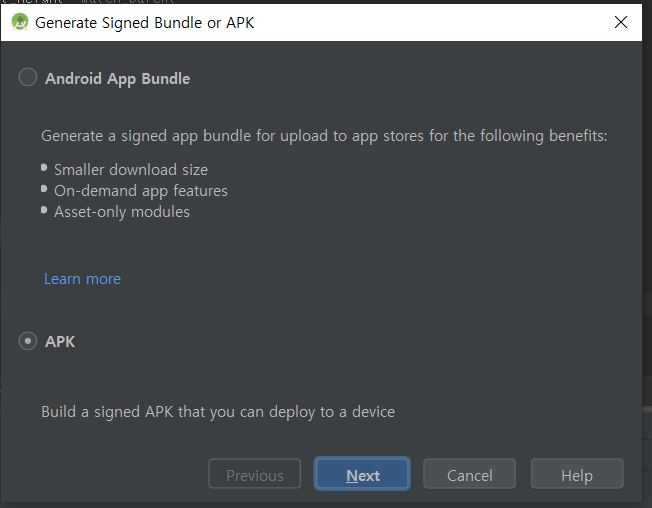Open Help for signed bundle dialog
This screenshot has width=652, height=508.
pyautogui.click(x=577, y=474)
